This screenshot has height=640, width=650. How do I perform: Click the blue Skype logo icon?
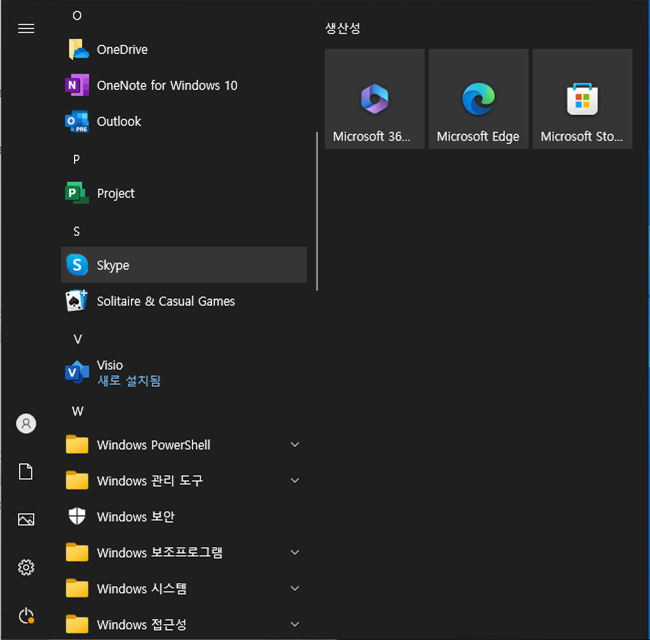pyautogui.click(x=77, y=265)
